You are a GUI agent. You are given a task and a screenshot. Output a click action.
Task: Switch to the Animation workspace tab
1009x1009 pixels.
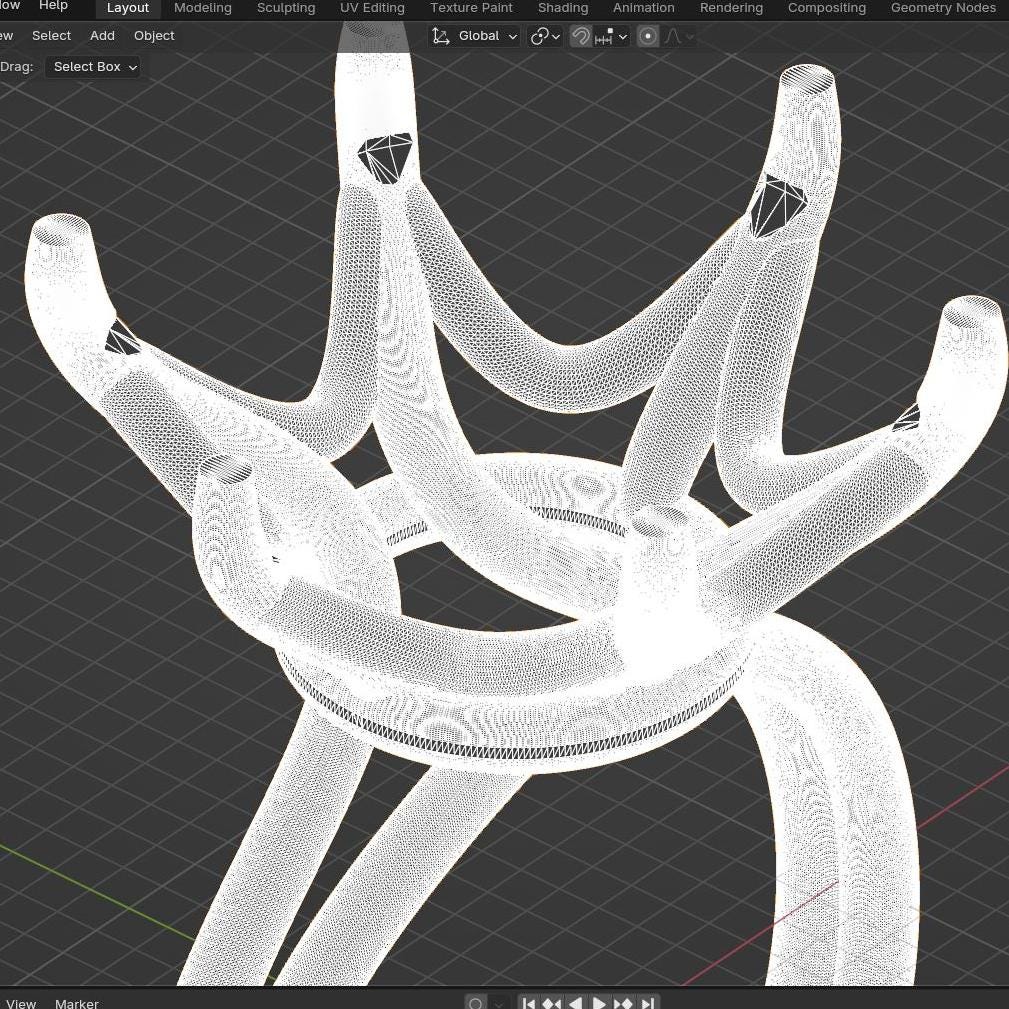[x=643, y=8]
